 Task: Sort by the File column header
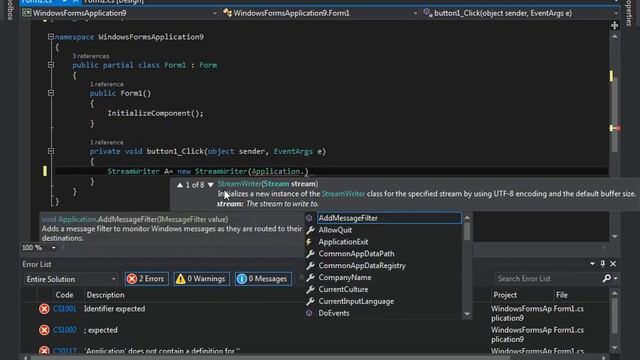click(x=562, y=295)
